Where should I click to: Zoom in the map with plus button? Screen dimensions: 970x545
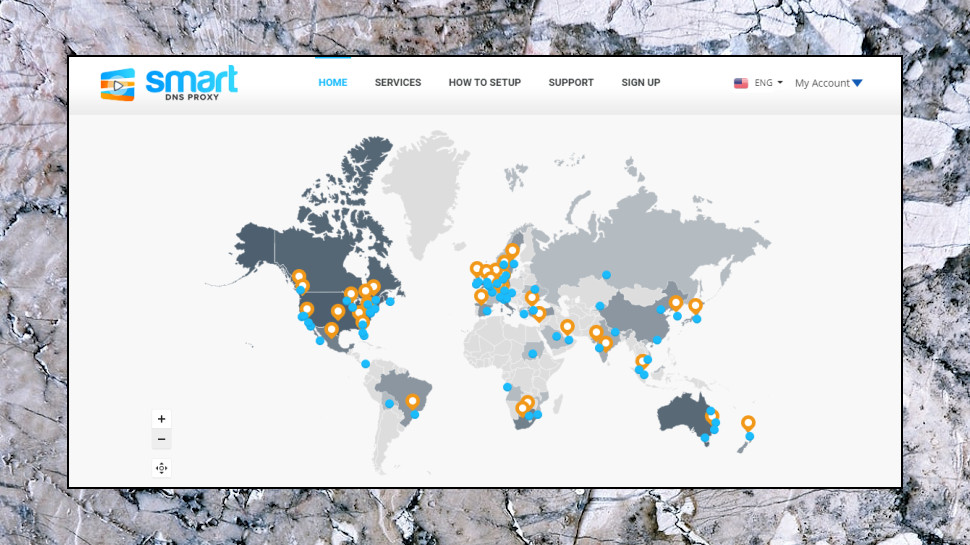(161, 419)
